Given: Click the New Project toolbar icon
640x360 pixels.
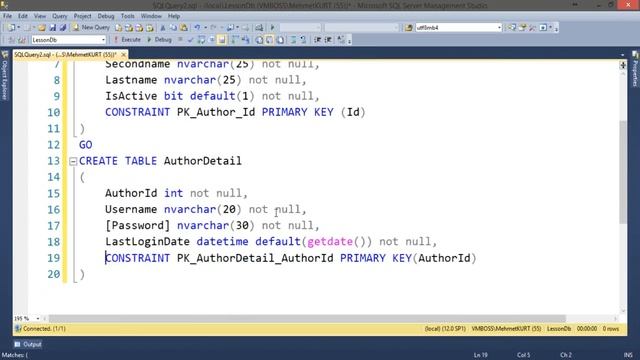Looking at the screenshot, I should pos(11,28).
